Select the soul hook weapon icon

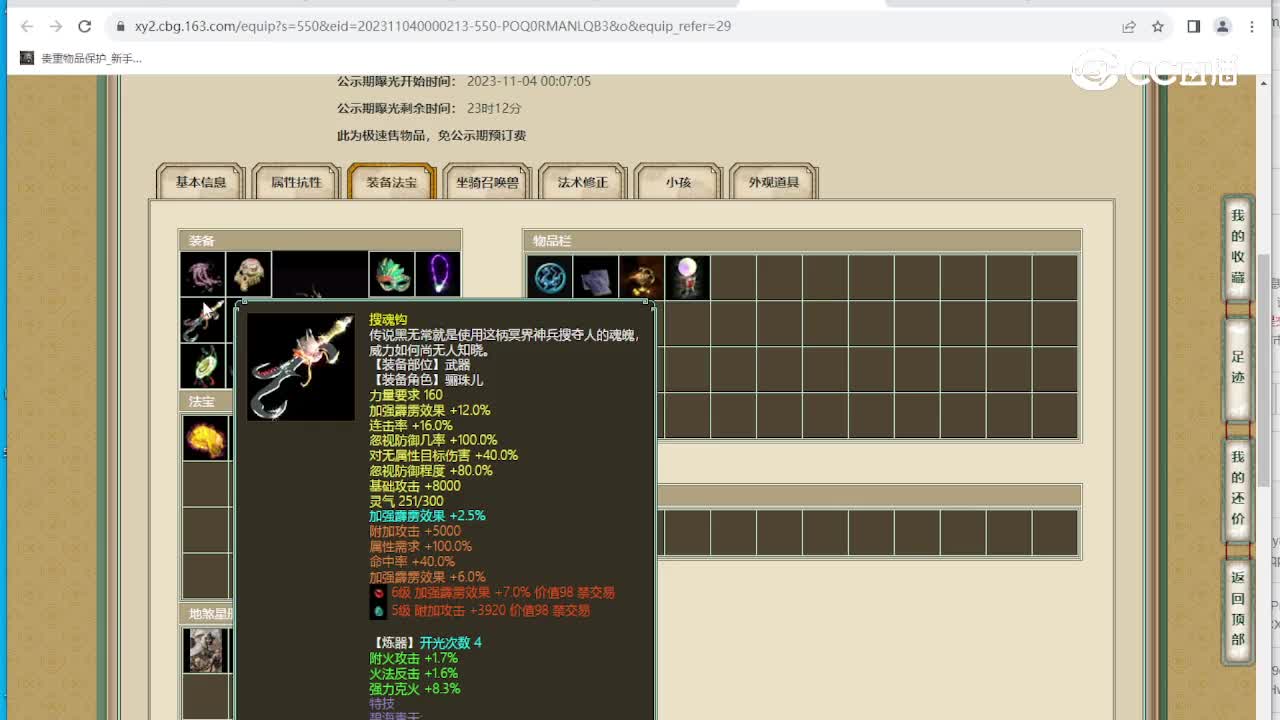pyautogui.click(x=203, y=320)
